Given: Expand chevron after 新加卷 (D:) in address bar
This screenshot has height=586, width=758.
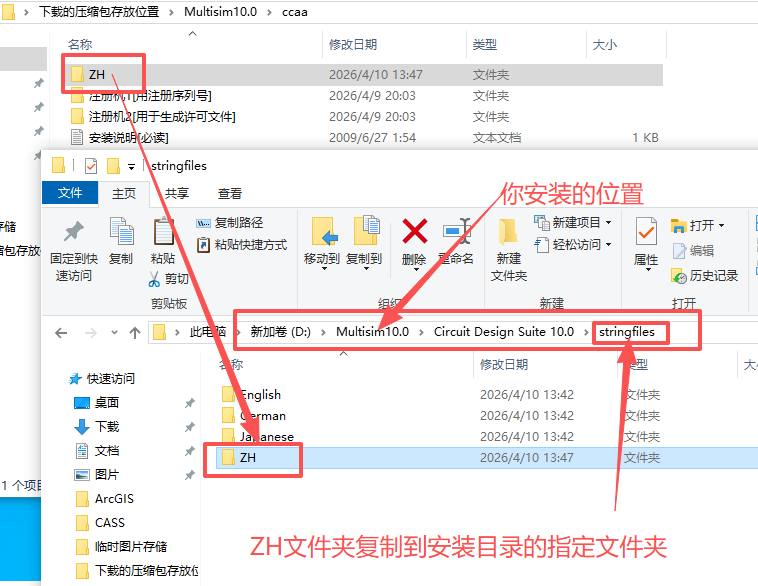Looking at the screenshot, I should pos(323,332).
